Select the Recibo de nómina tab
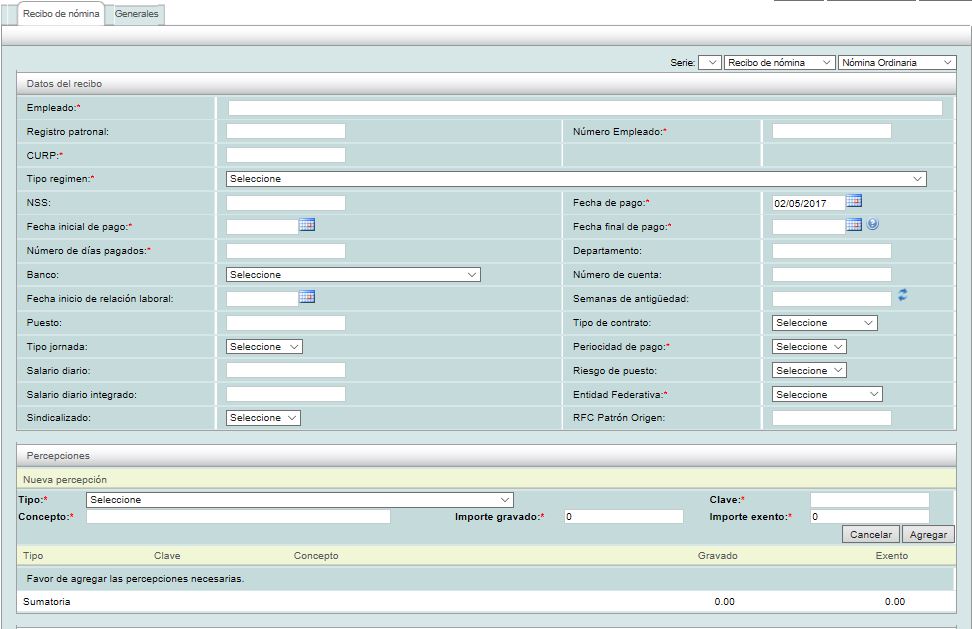 click(x=61, y=14)
